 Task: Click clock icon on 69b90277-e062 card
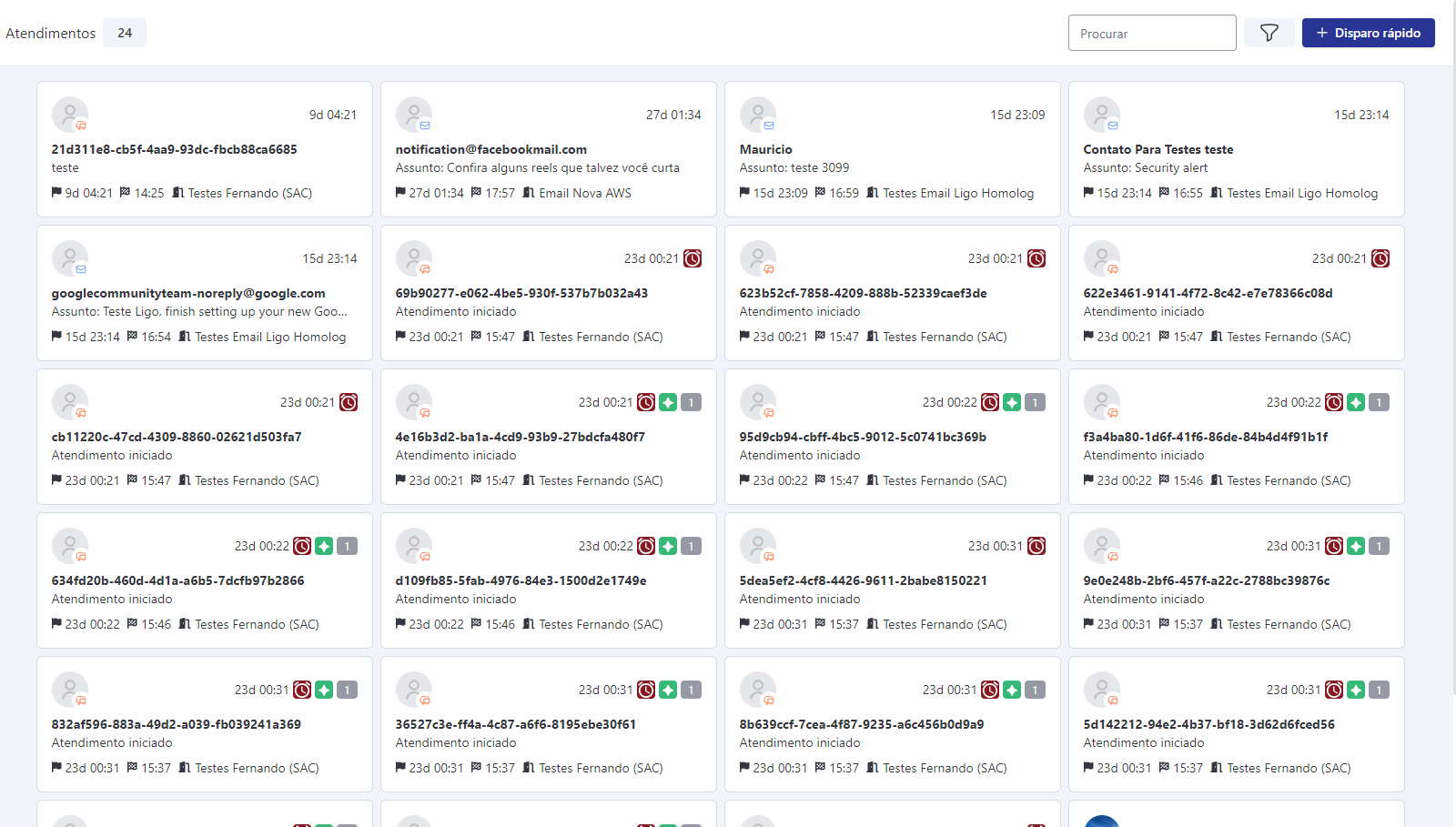(693, 258)
